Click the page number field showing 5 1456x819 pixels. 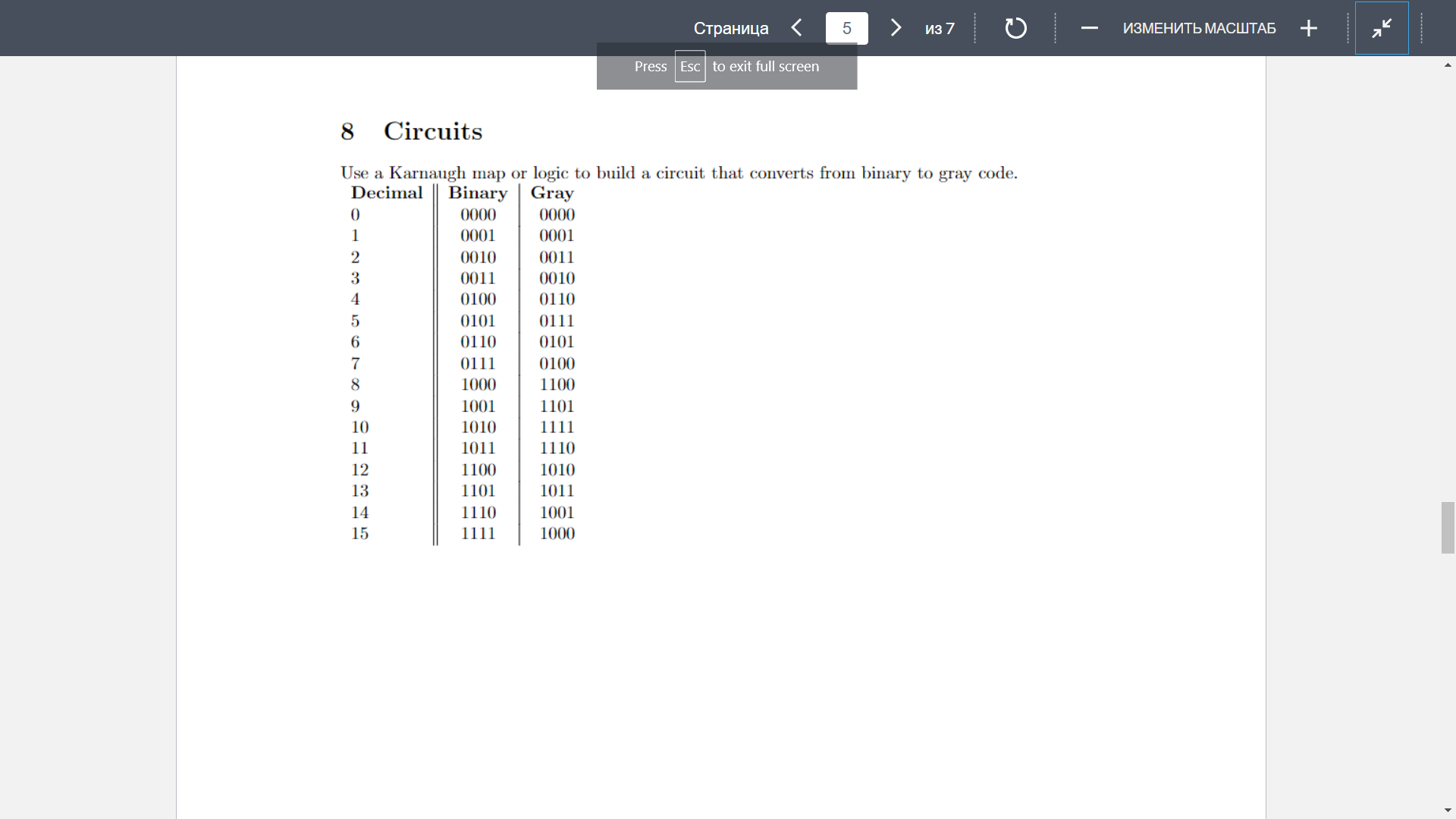click(x=846, y=28)
